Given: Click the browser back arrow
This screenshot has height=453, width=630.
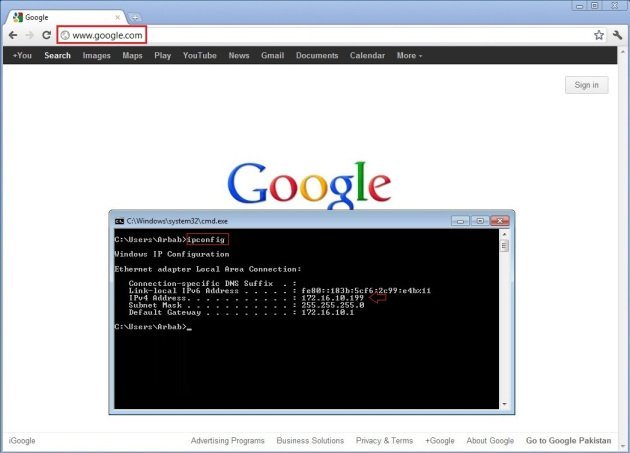Looking at the screenshot, I should tap(13, 35).
